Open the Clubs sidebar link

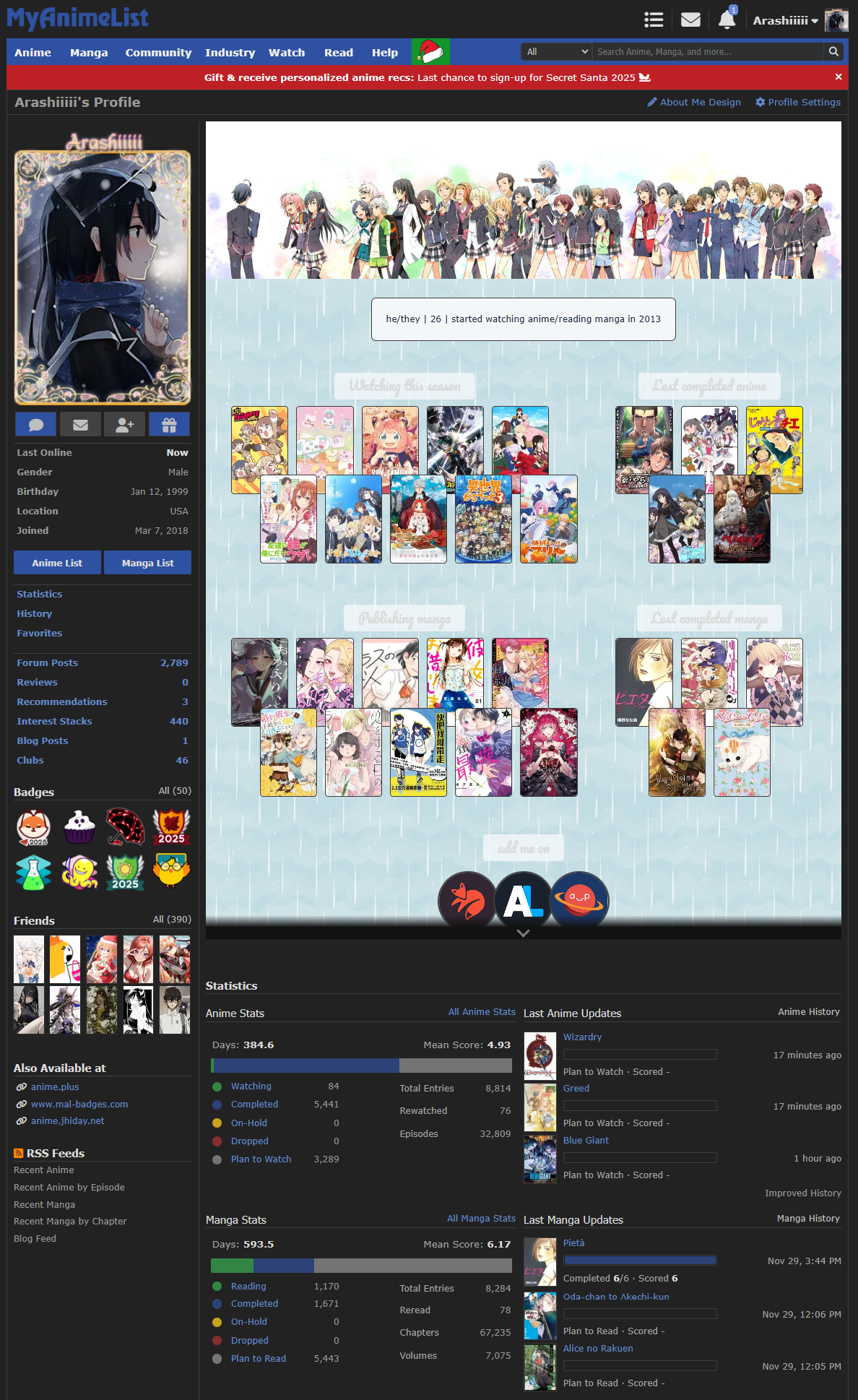pos(30,760)
